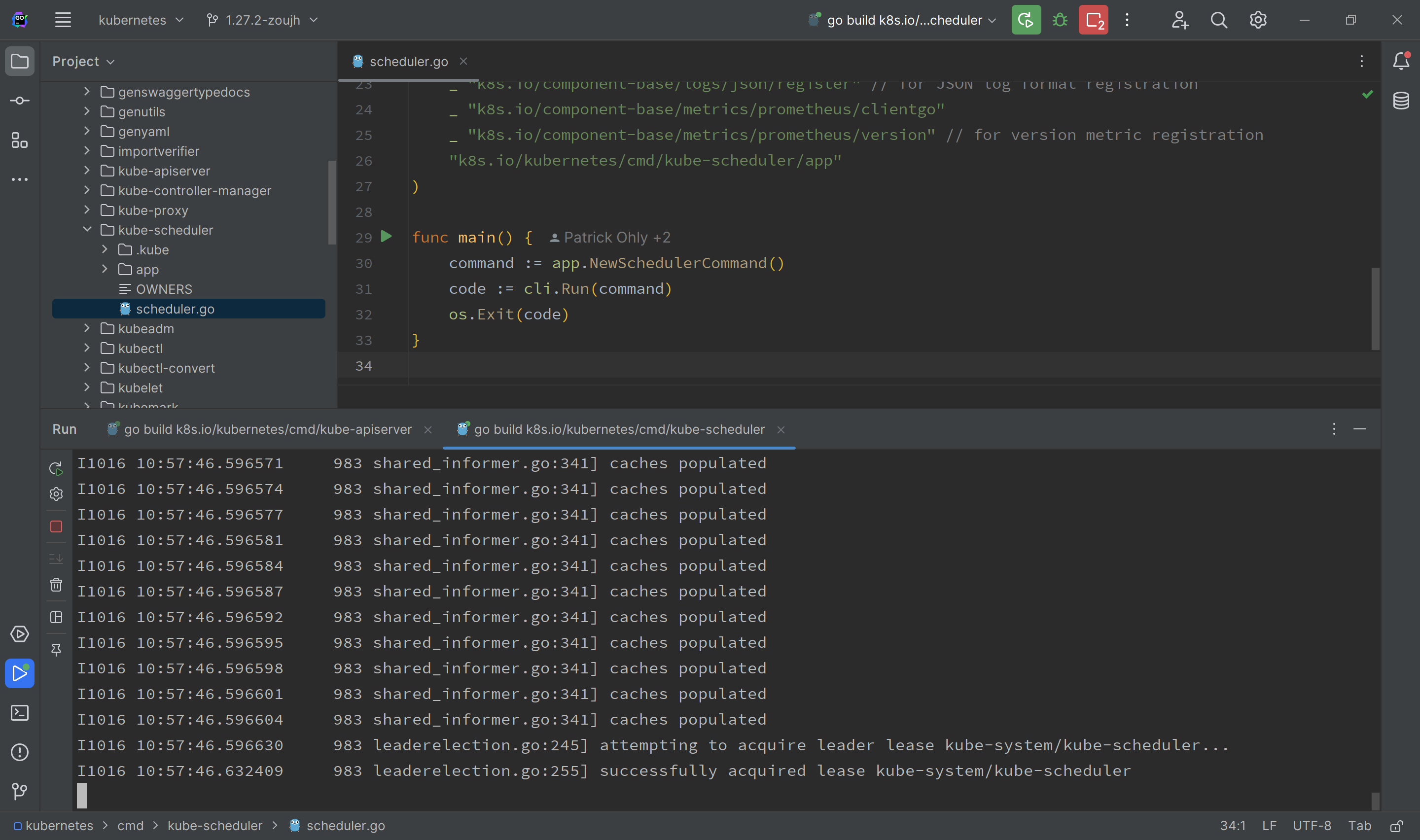
Task: Click the Rerun build button in toolbar
Action: tap(1026, 20)
